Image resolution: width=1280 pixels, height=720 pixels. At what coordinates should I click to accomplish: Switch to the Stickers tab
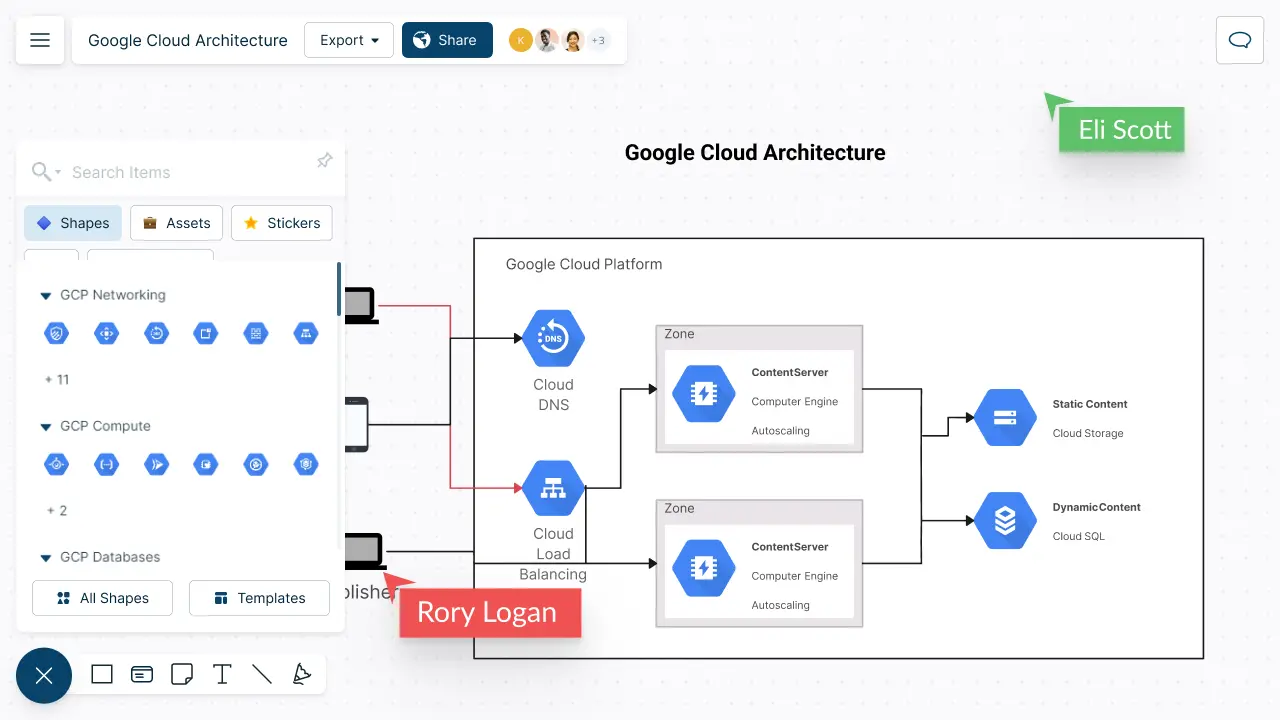[282, 223]
